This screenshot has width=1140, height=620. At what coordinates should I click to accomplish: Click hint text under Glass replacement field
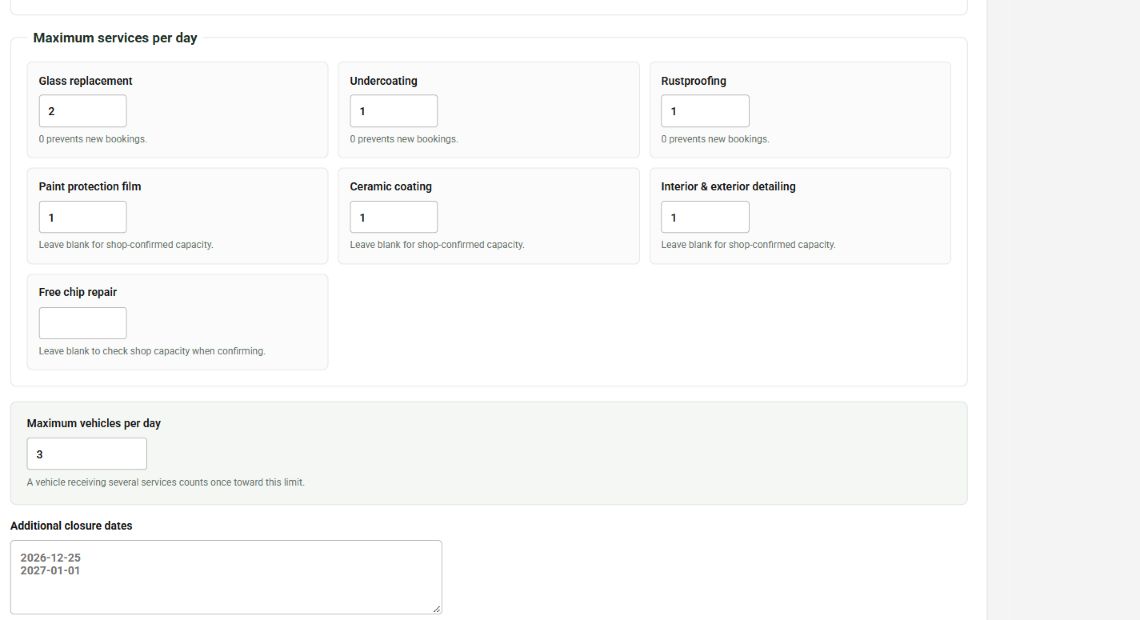point(92,139)
